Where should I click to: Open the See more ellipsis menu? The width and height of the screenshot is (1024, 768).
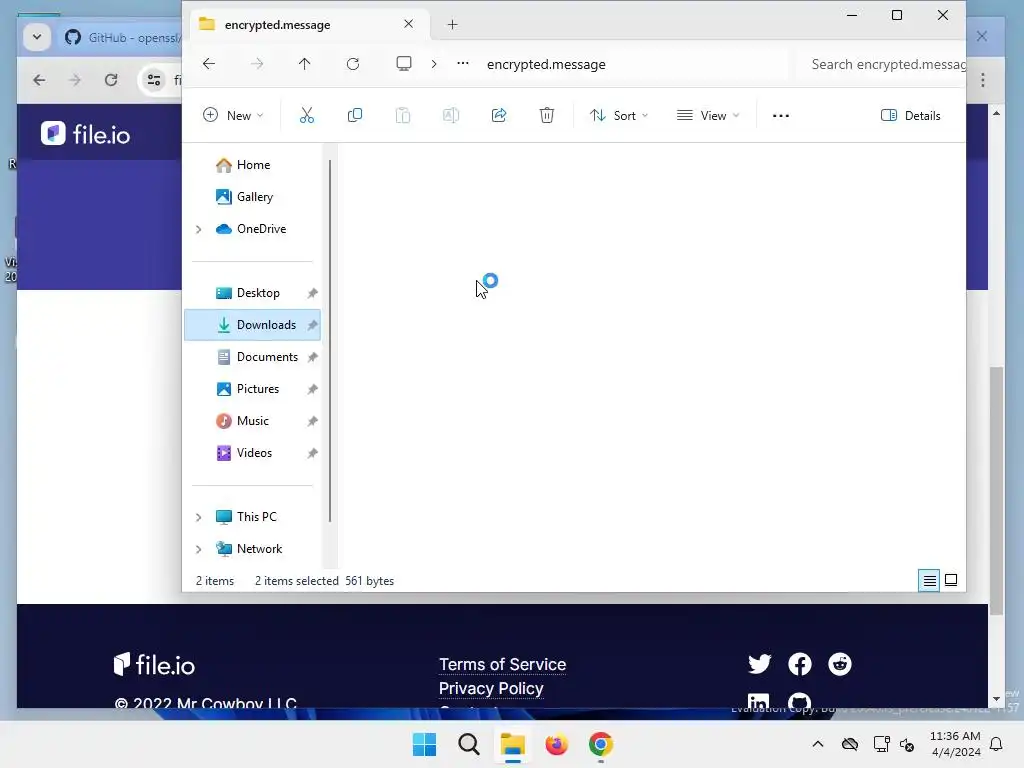(x=780, y=116)
